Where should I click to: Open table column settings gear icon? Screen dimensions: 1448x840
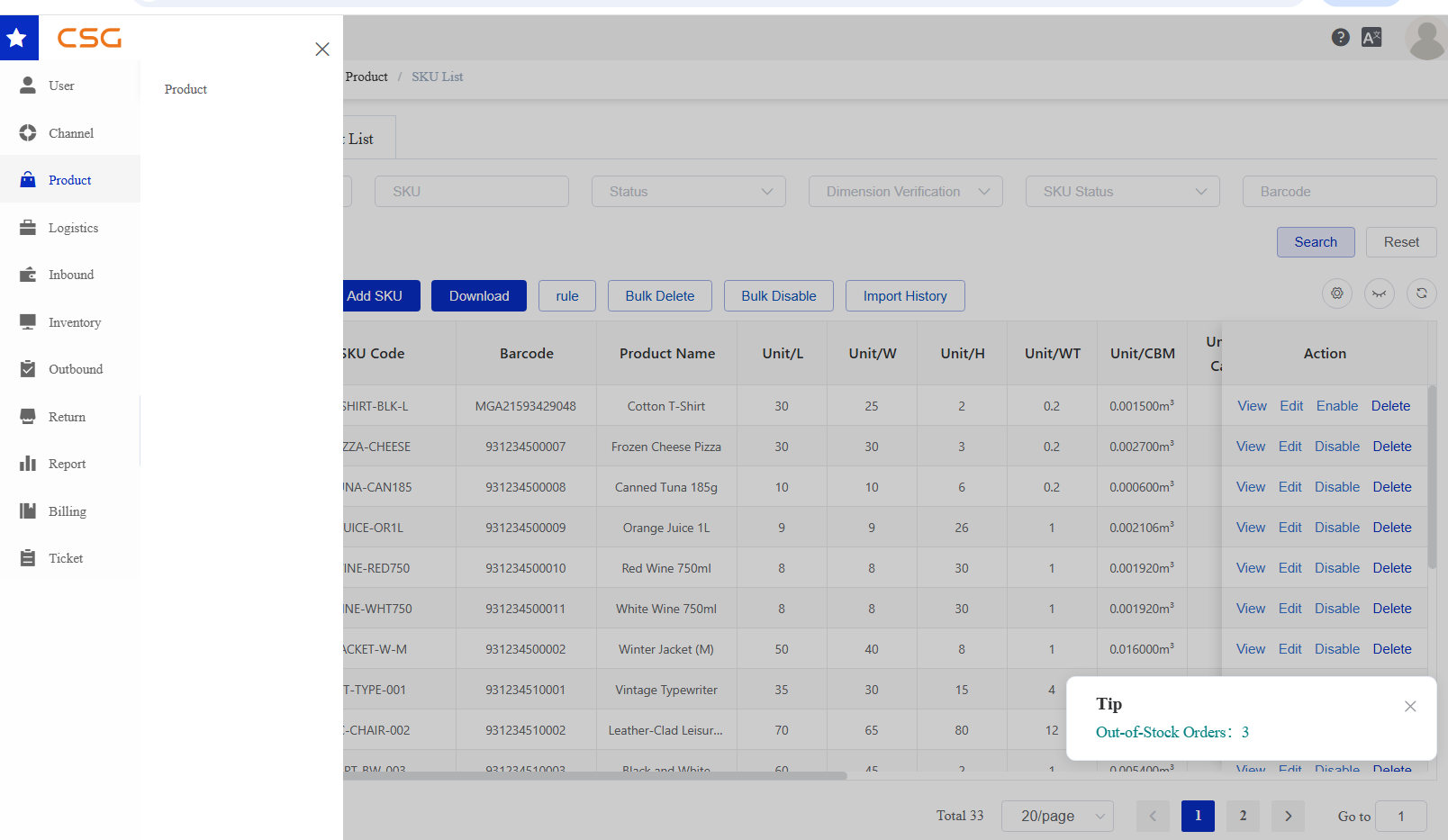pyautogui.click(x=1337, y=294)
